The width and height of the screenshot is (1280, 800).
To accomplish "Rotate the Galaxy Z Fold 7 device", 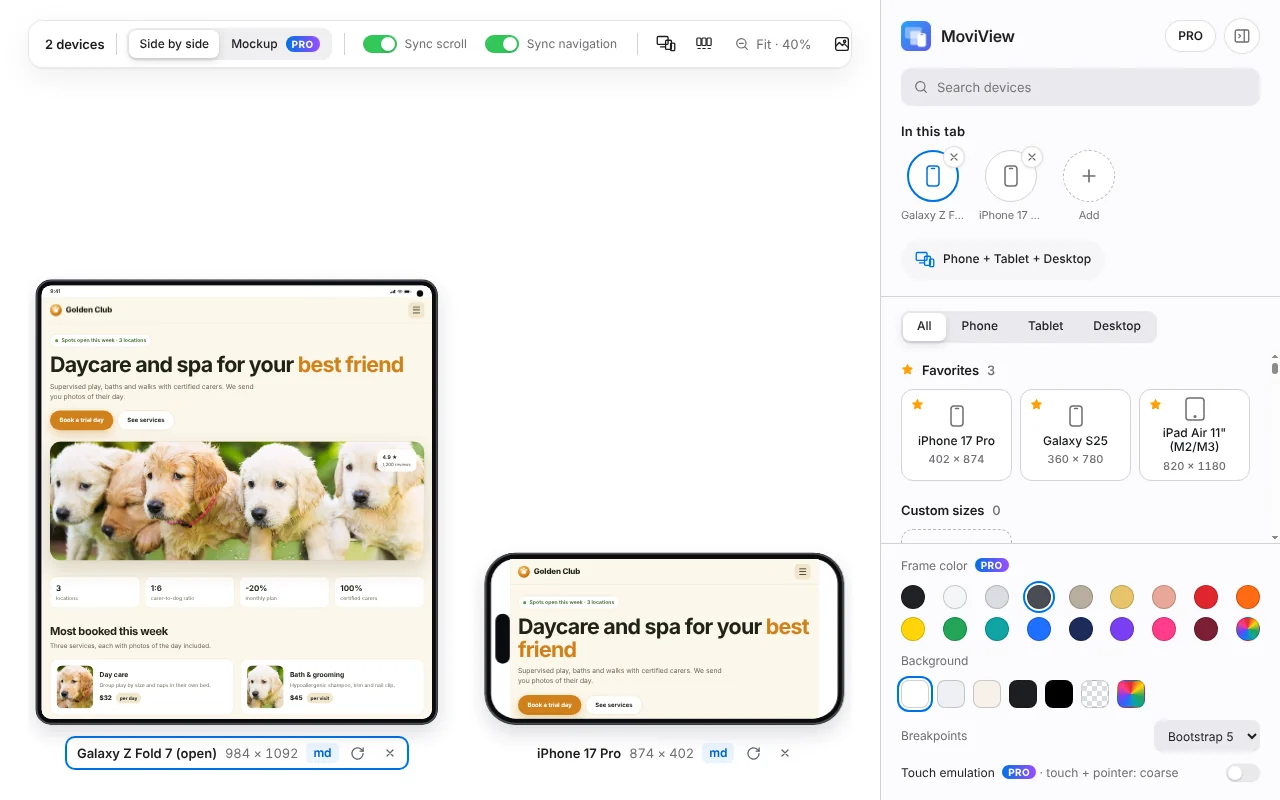I will point(358,753).
